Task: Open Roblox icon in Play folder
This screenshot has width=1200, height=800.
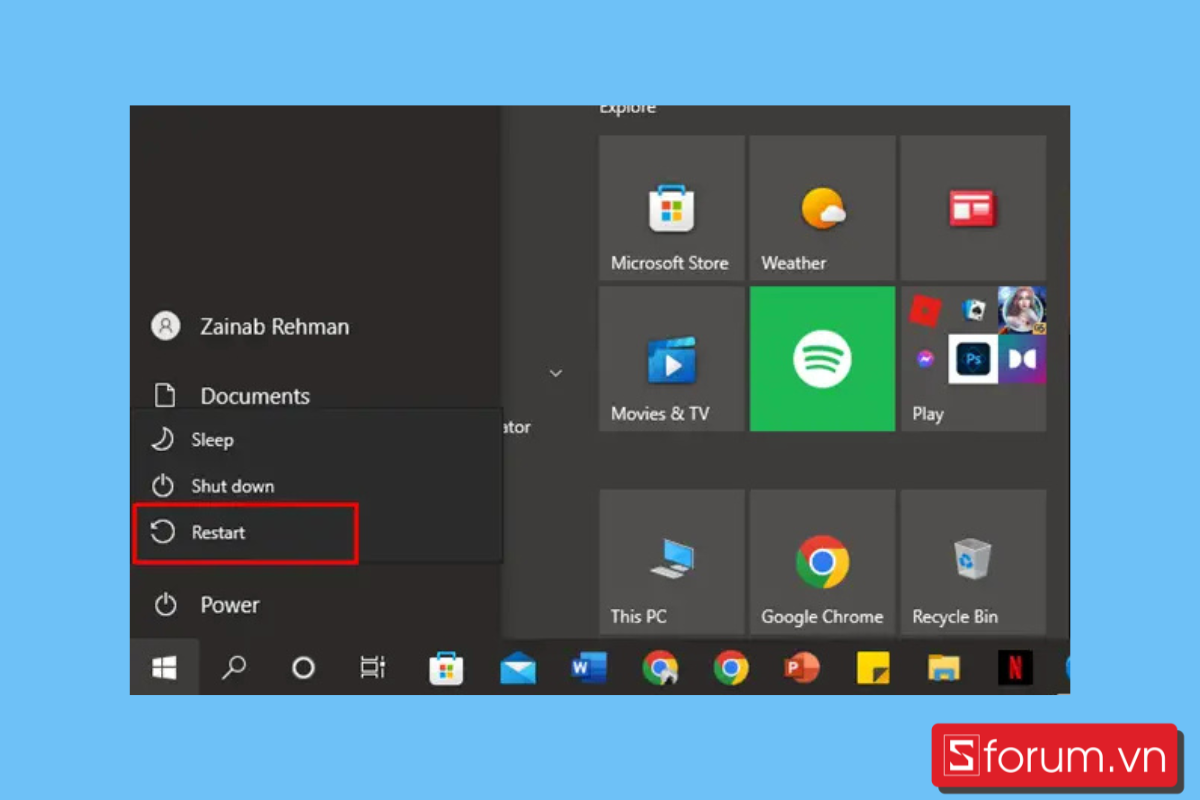Action: click(926, 312)
